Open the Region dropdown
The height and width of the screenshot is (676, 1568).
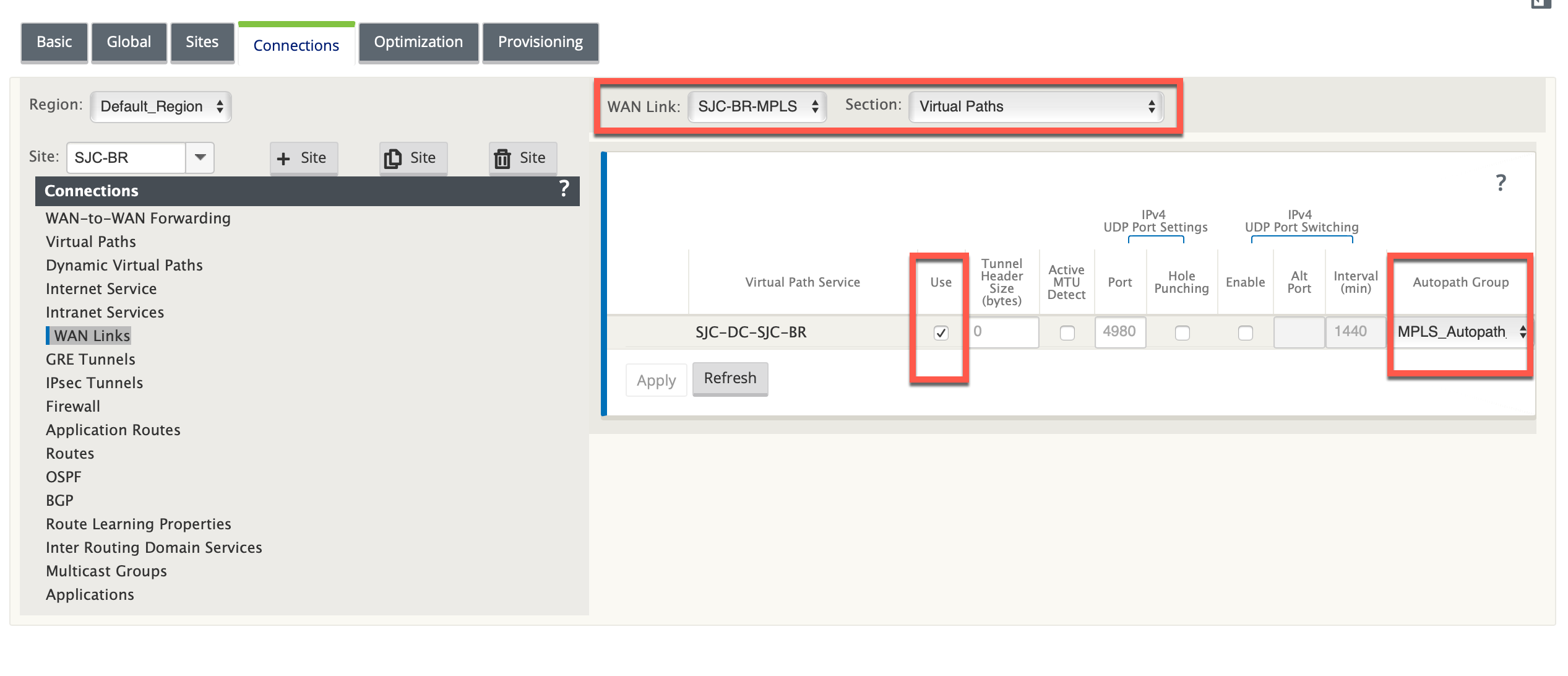click(161, 106)
